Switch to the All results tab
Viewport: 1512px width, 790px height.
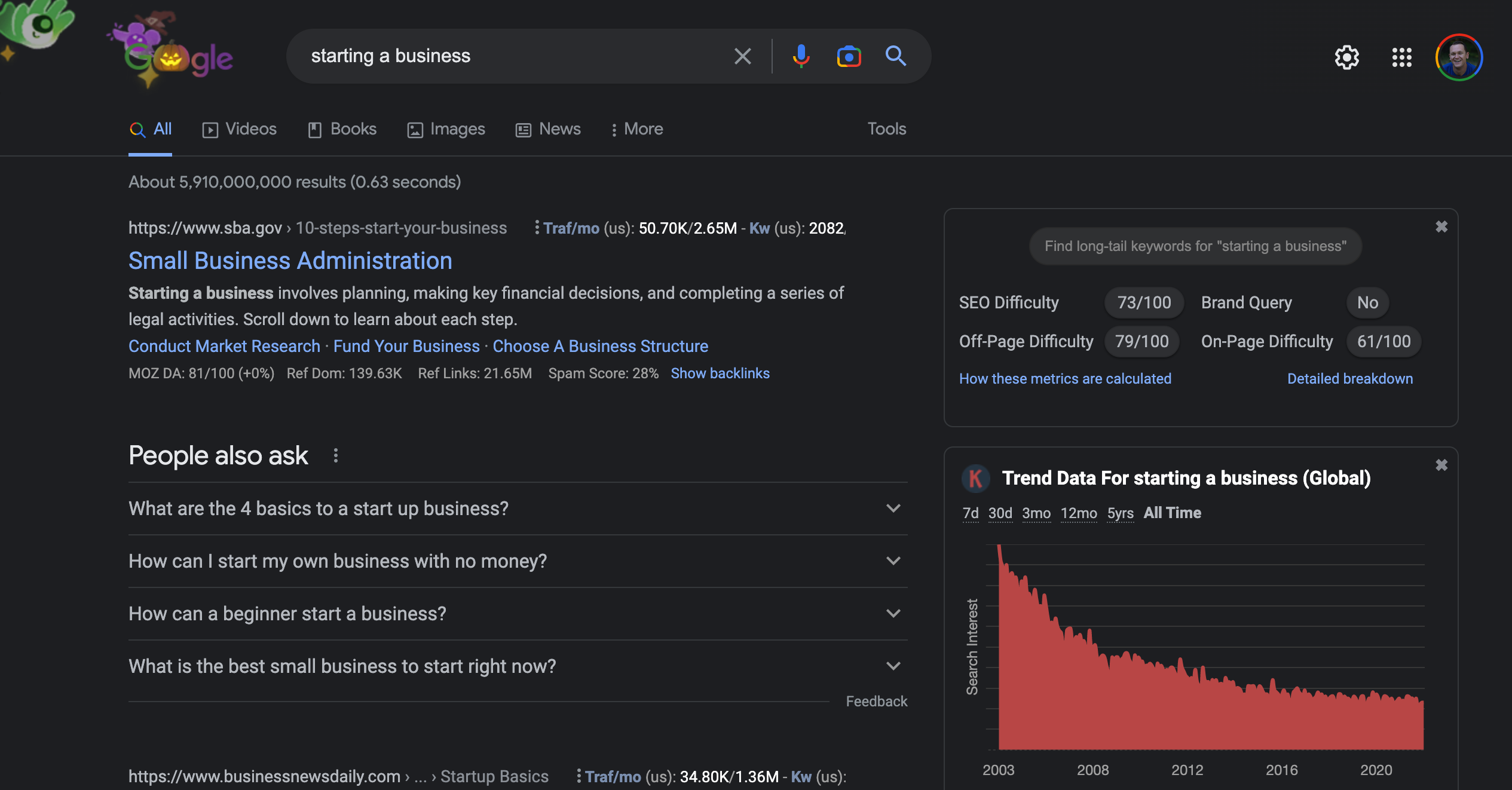point(151,129)
